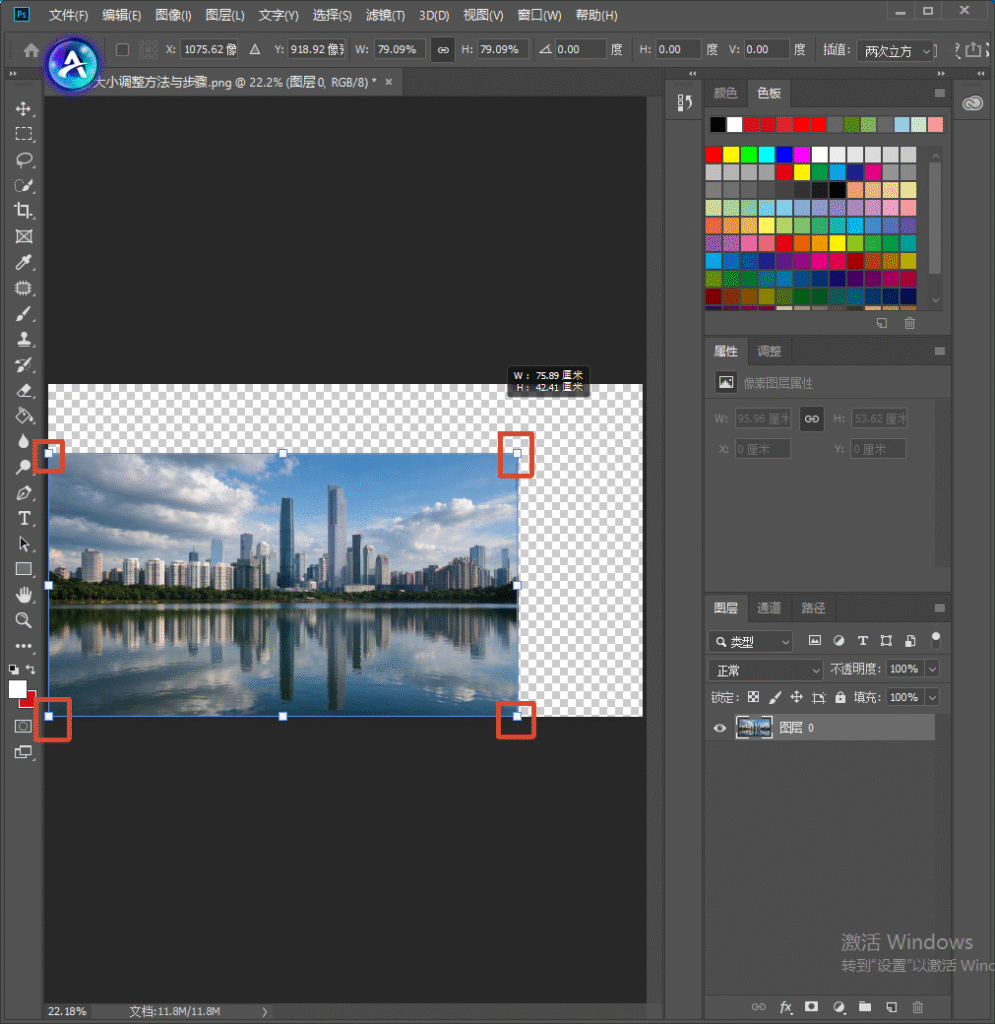
Task: Expand the 填充 fill dropdown arrow
Action: coord(932,697)
